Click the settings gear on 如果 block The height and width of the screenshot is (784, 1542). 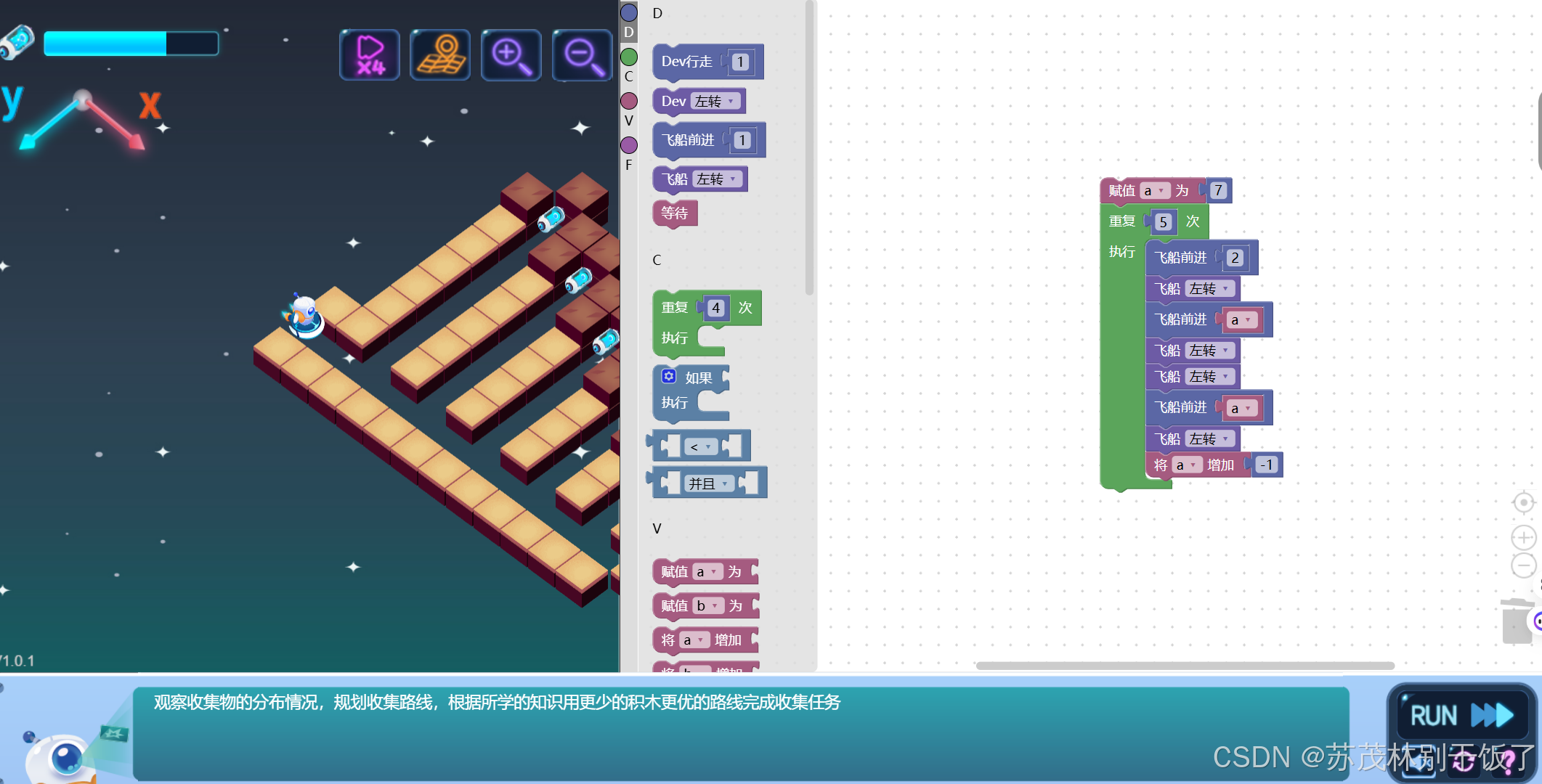pyautogui.click(x=669, y=376)
